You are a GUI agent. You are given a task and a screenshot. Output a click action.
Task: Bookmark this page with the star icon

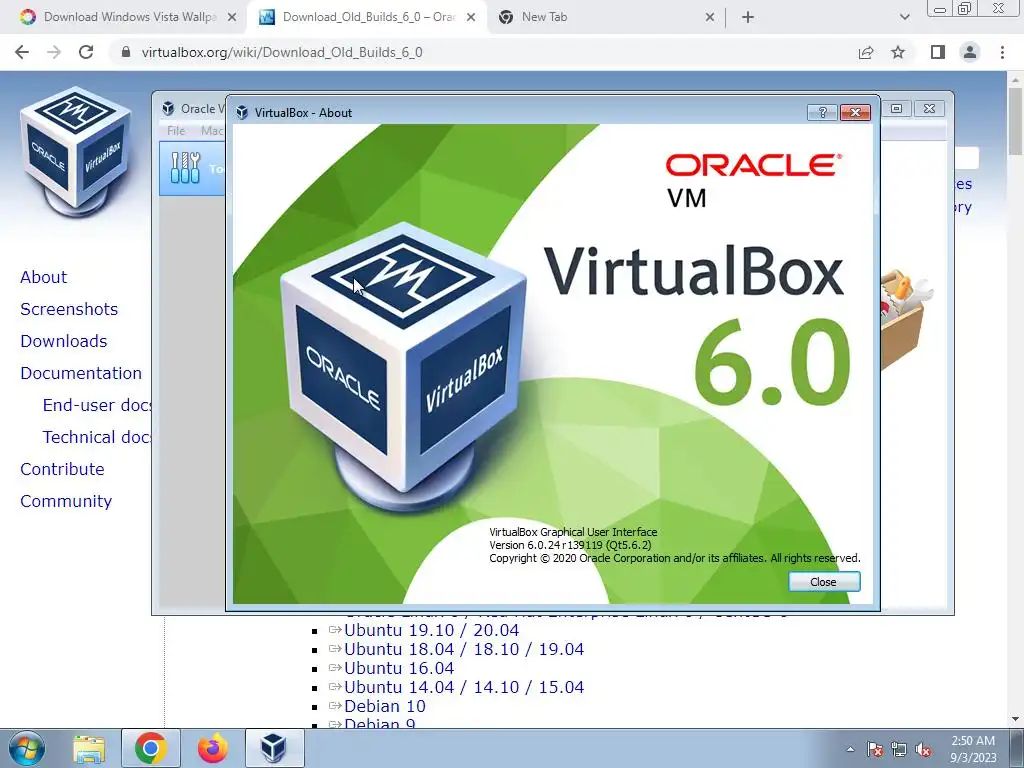[x=898, y=52]
